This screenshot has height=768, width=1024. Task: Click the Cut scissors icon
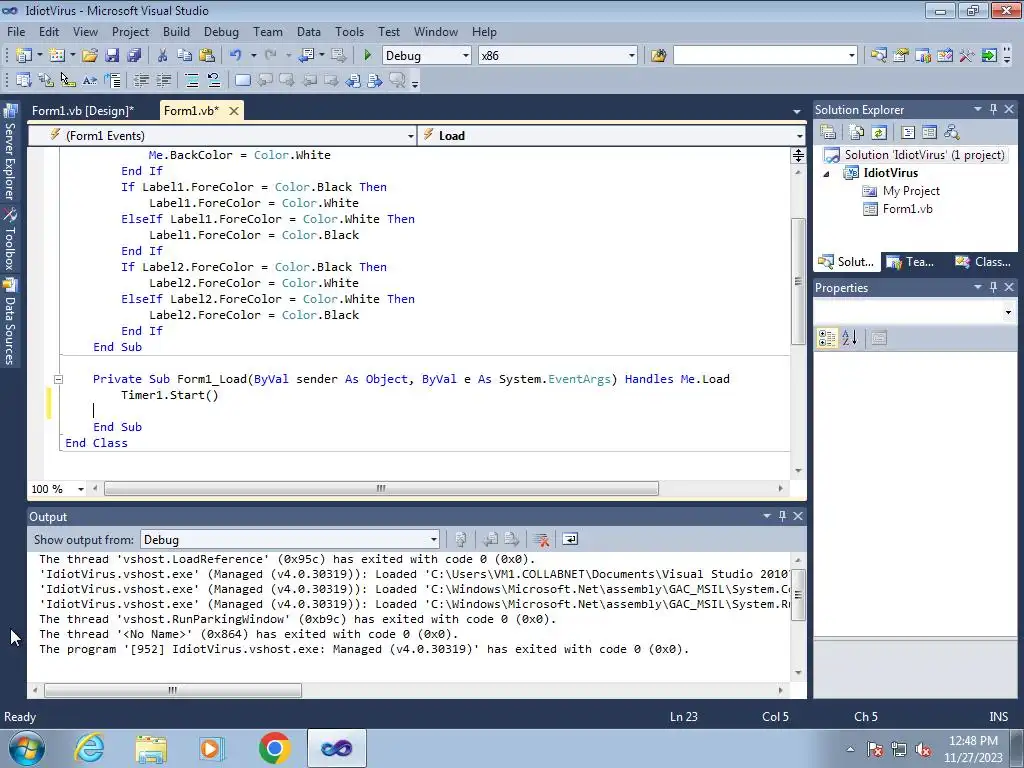click(162, 56)
